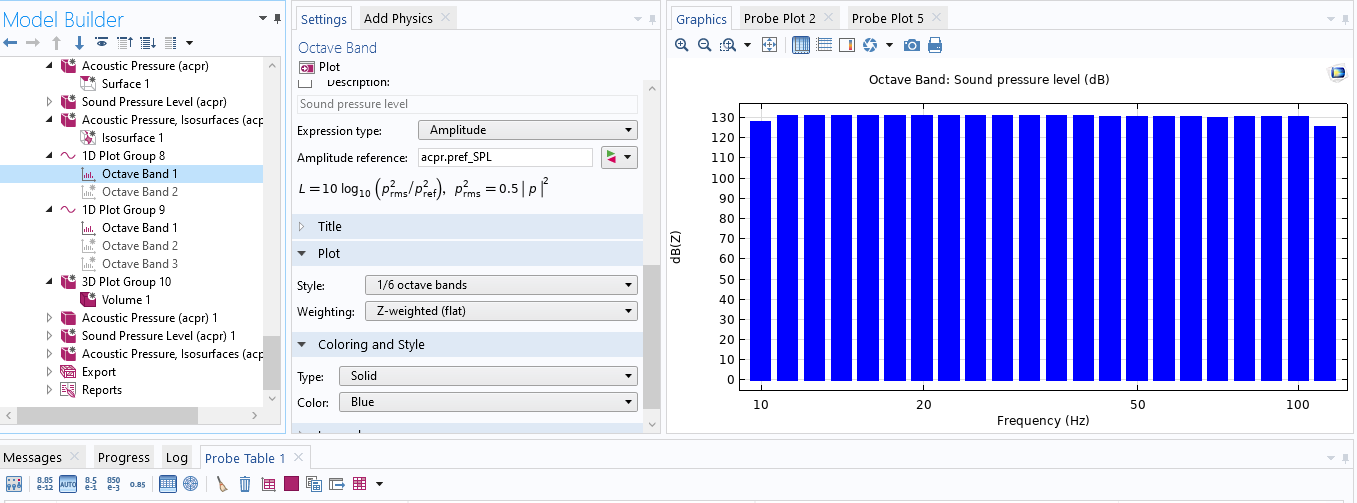Print the Octave Band graph

pyautogui.click(x=935, y=45)
